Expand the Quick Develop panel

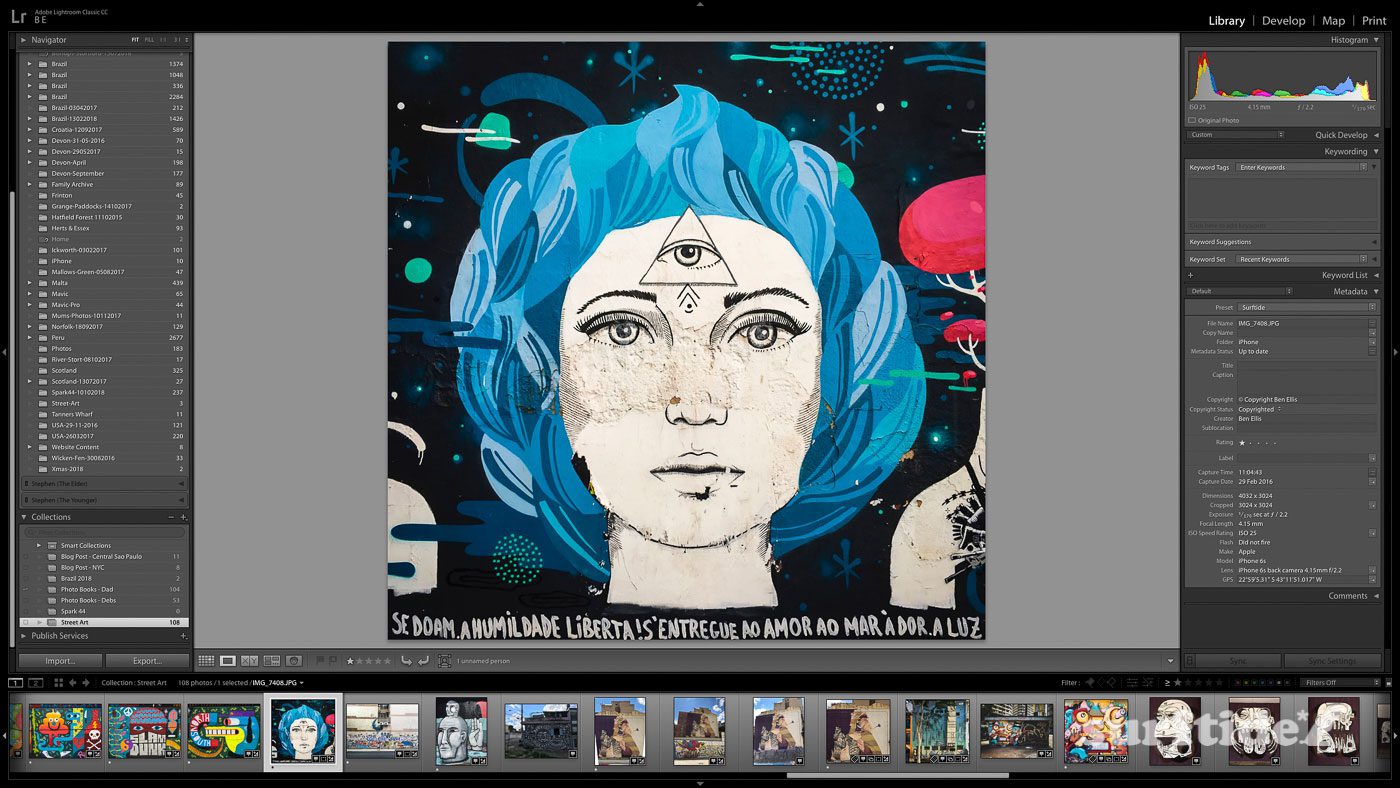point(1376,135)
